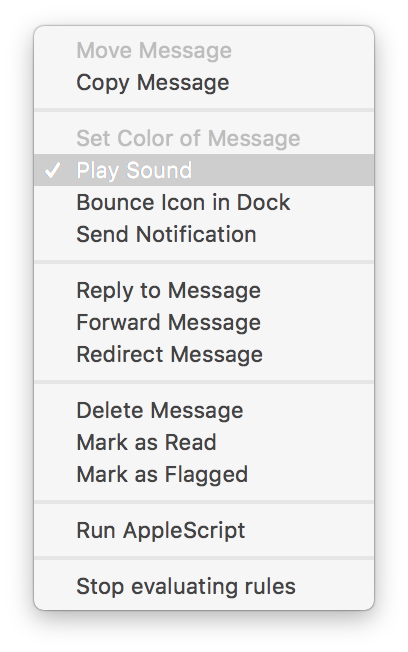Screen dimensions: 408x652
Task: Choose Delete Message from the list
Action: point(204,410)
